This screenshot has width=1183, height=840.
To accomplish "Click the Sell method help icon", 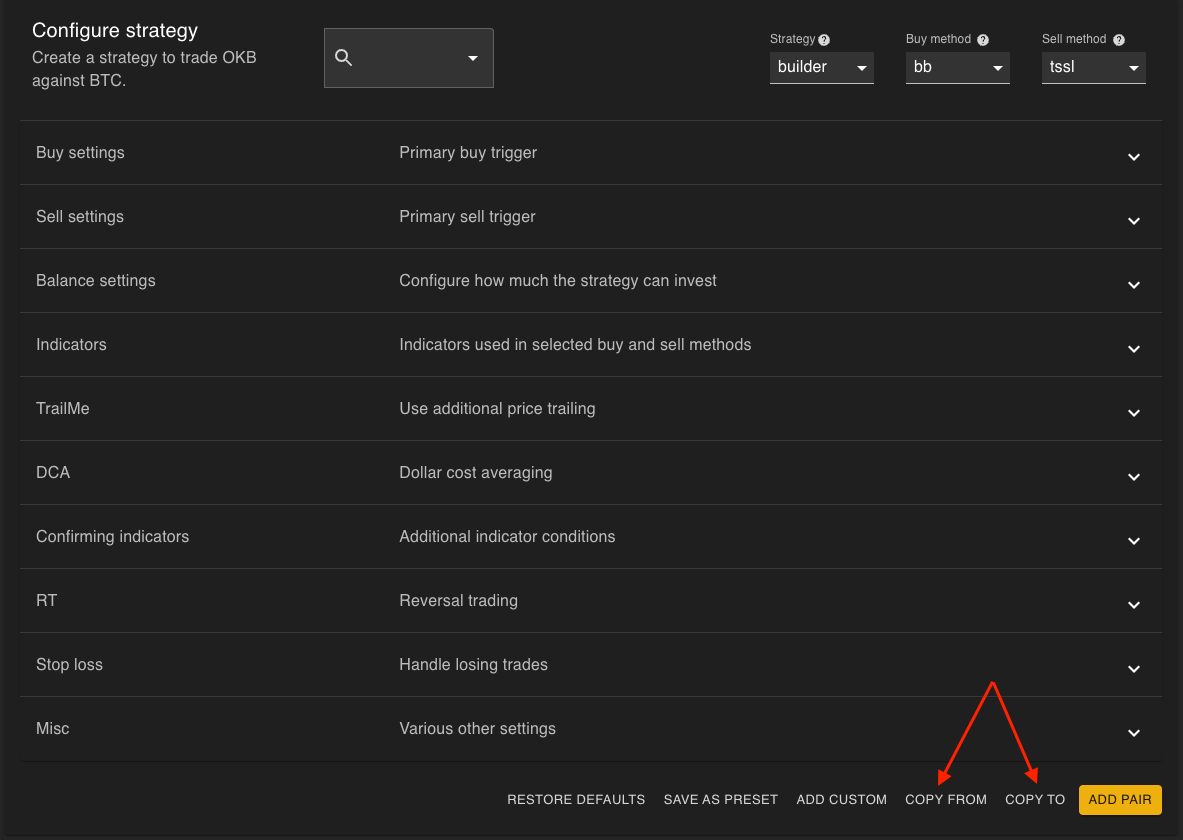I will [1119, 40].
